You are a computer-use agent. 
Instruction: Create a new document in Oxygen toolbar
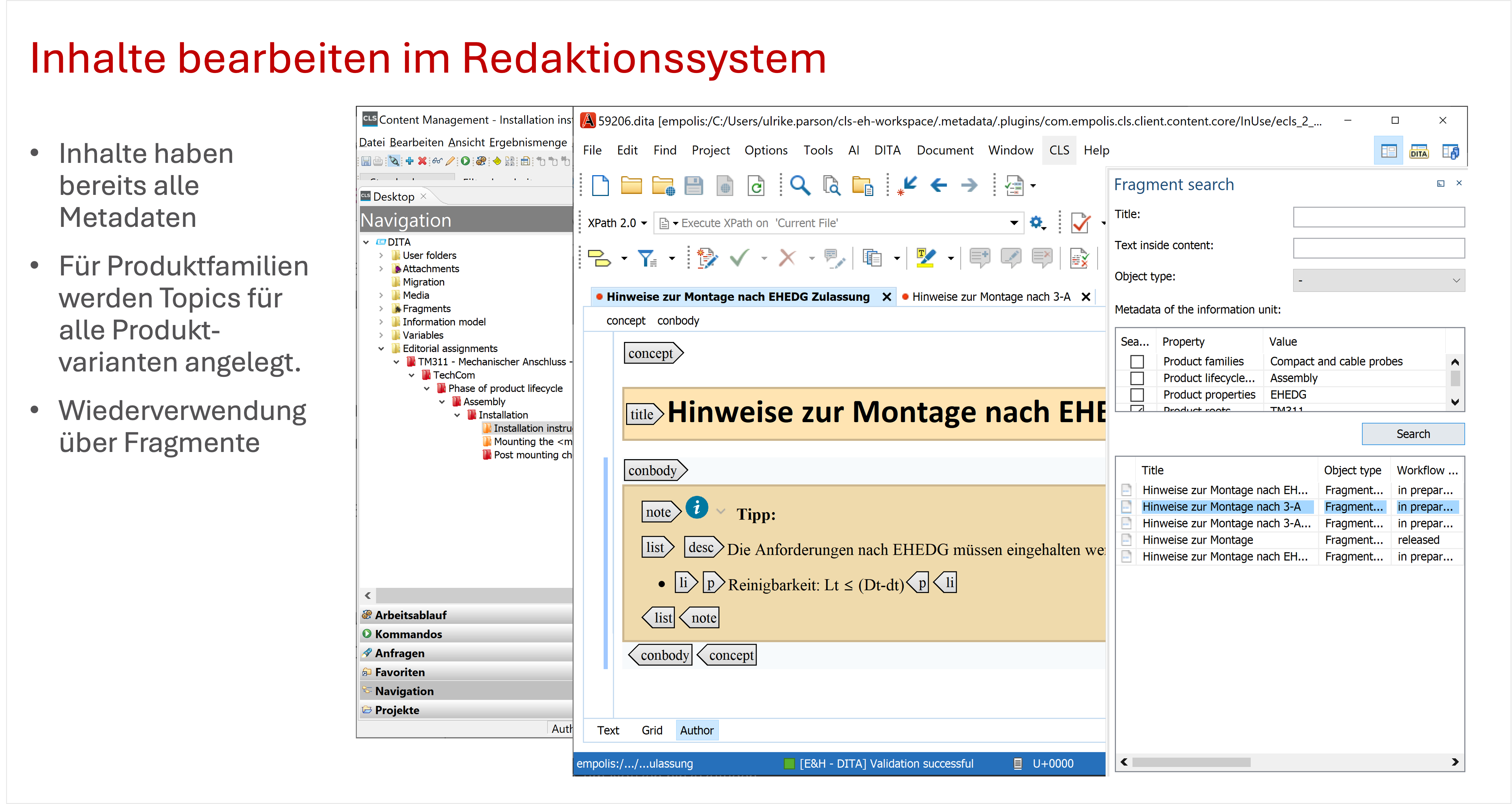600,186
